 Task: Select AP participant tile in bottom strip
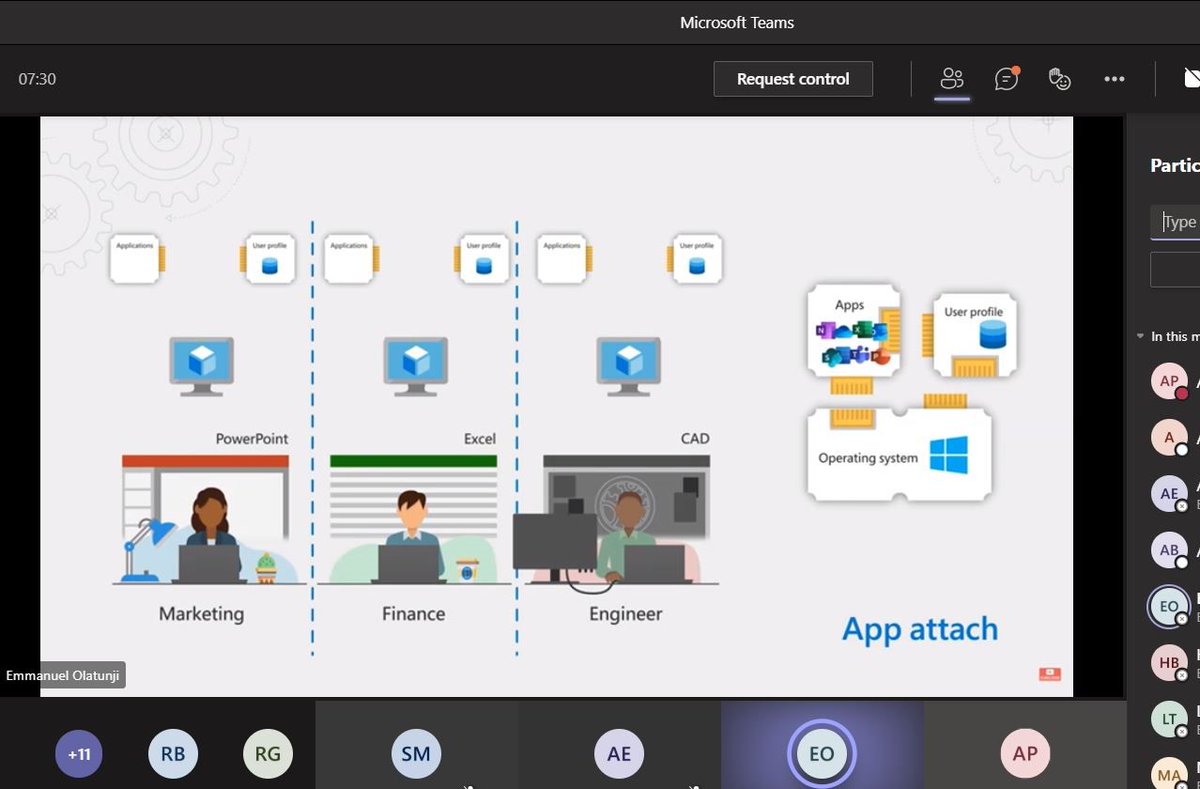pyautogui.click(x=1025, y=745)
